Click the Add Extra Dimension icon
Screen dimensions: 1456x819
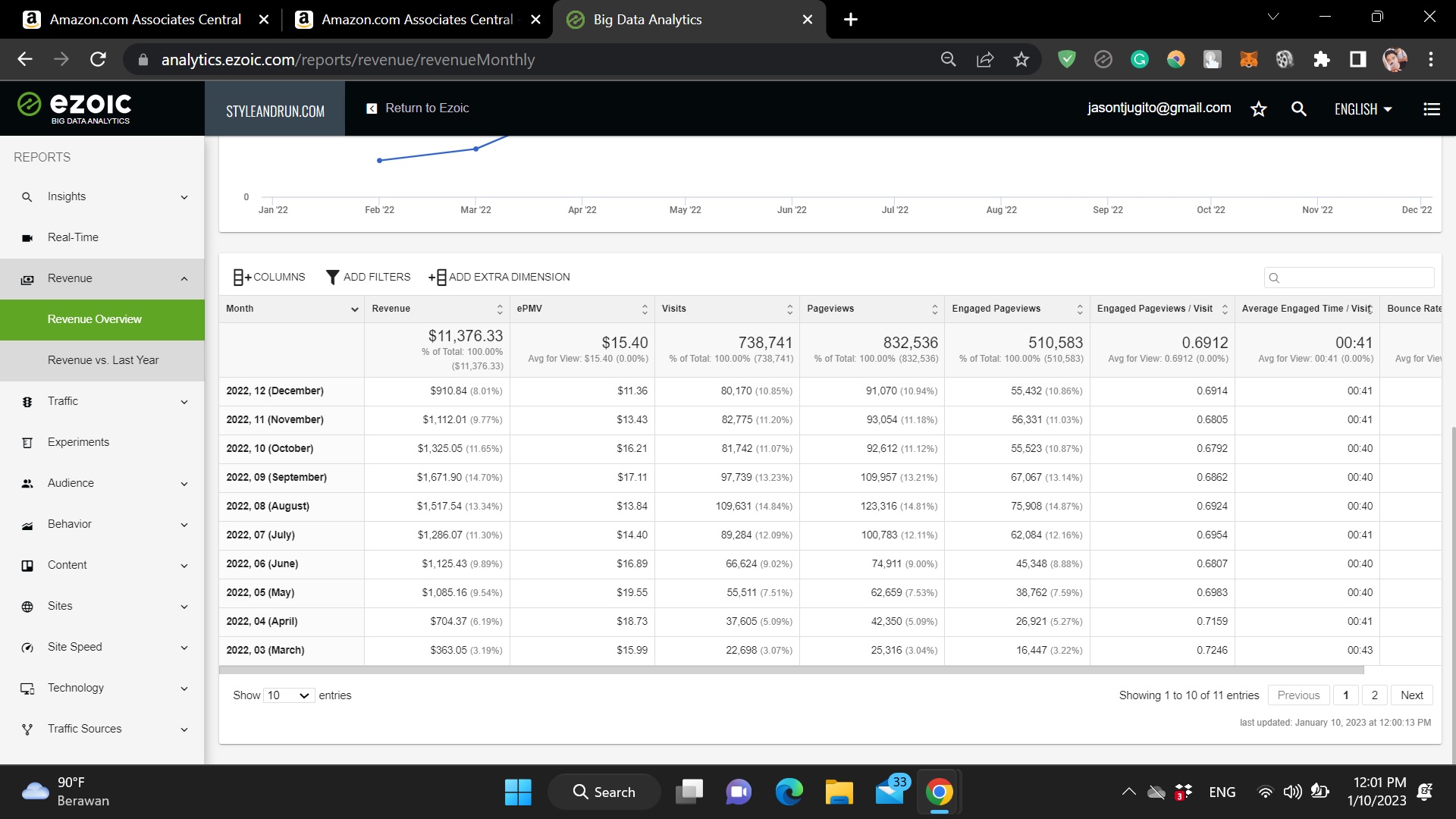click(x=438, y=278)
